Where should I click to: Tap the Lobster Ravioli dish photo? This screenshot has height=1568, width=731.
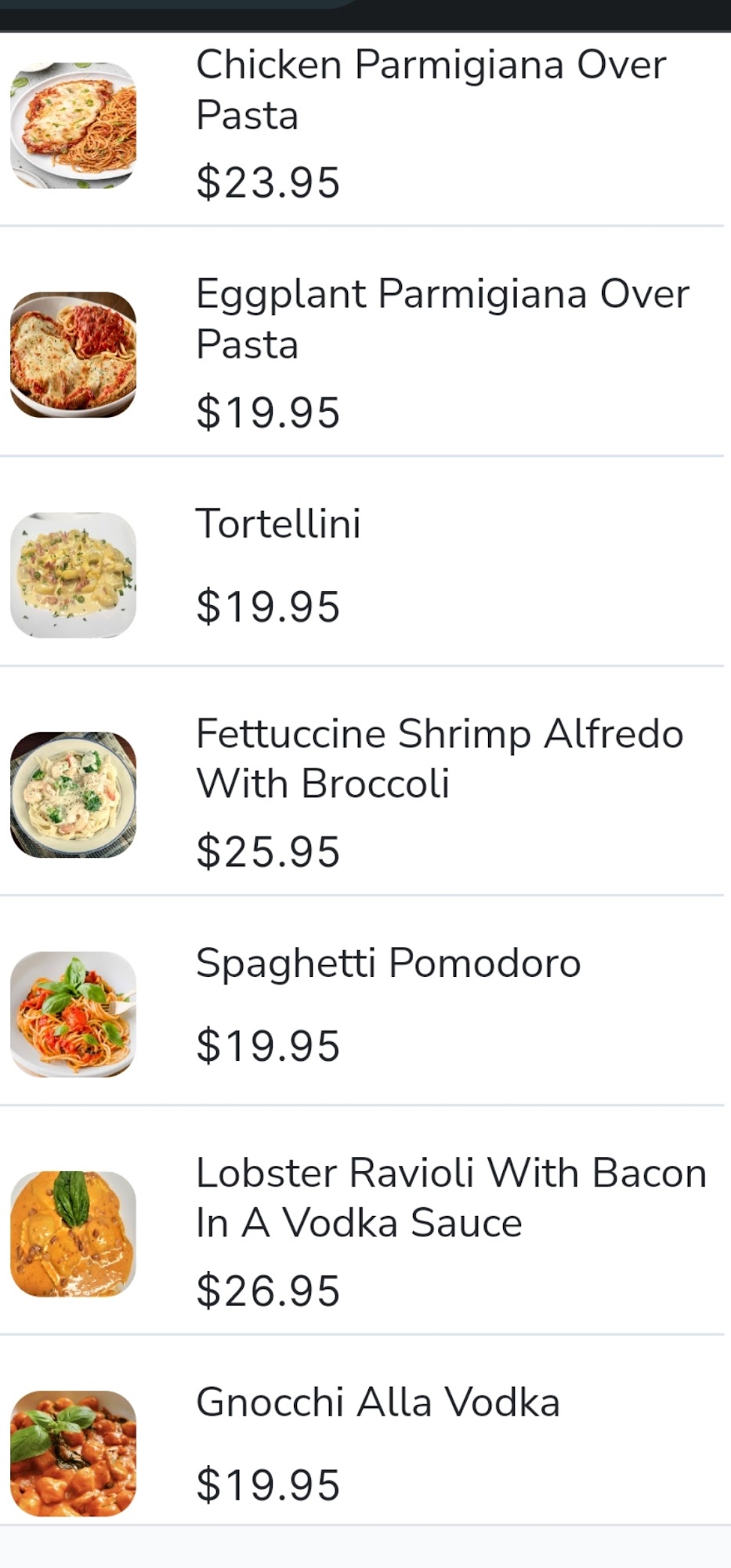(x=73, y=1233)
